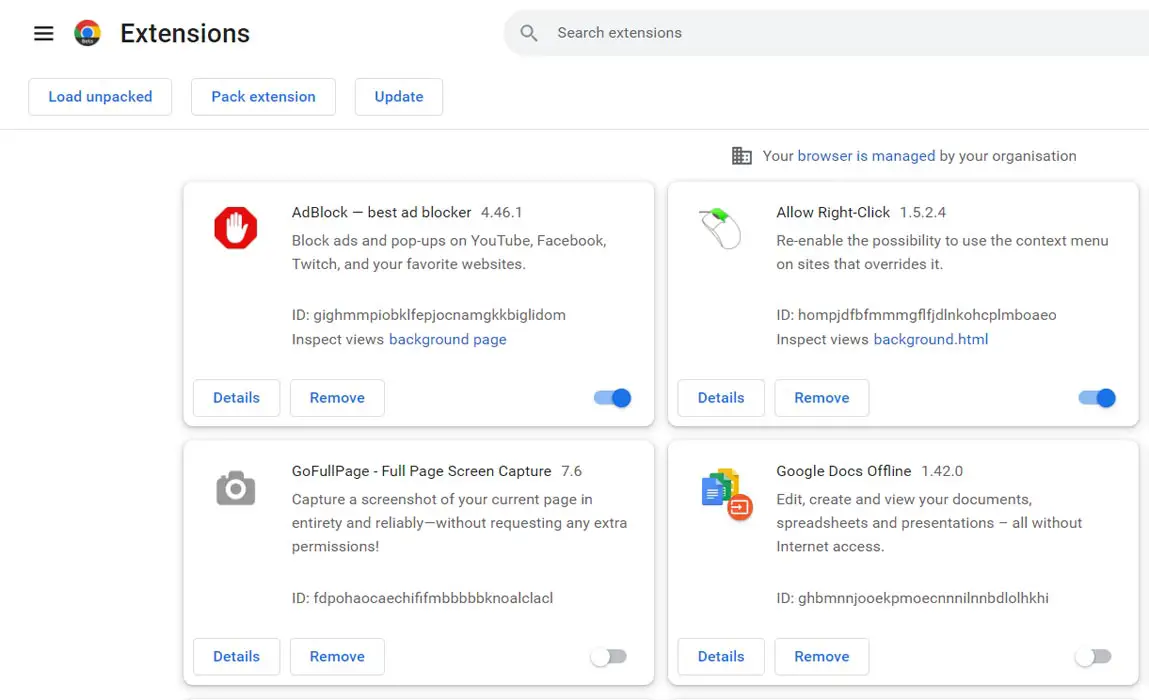Click Pack extension button
Viewport: 1149px width, 700px height.
[263, 97]
